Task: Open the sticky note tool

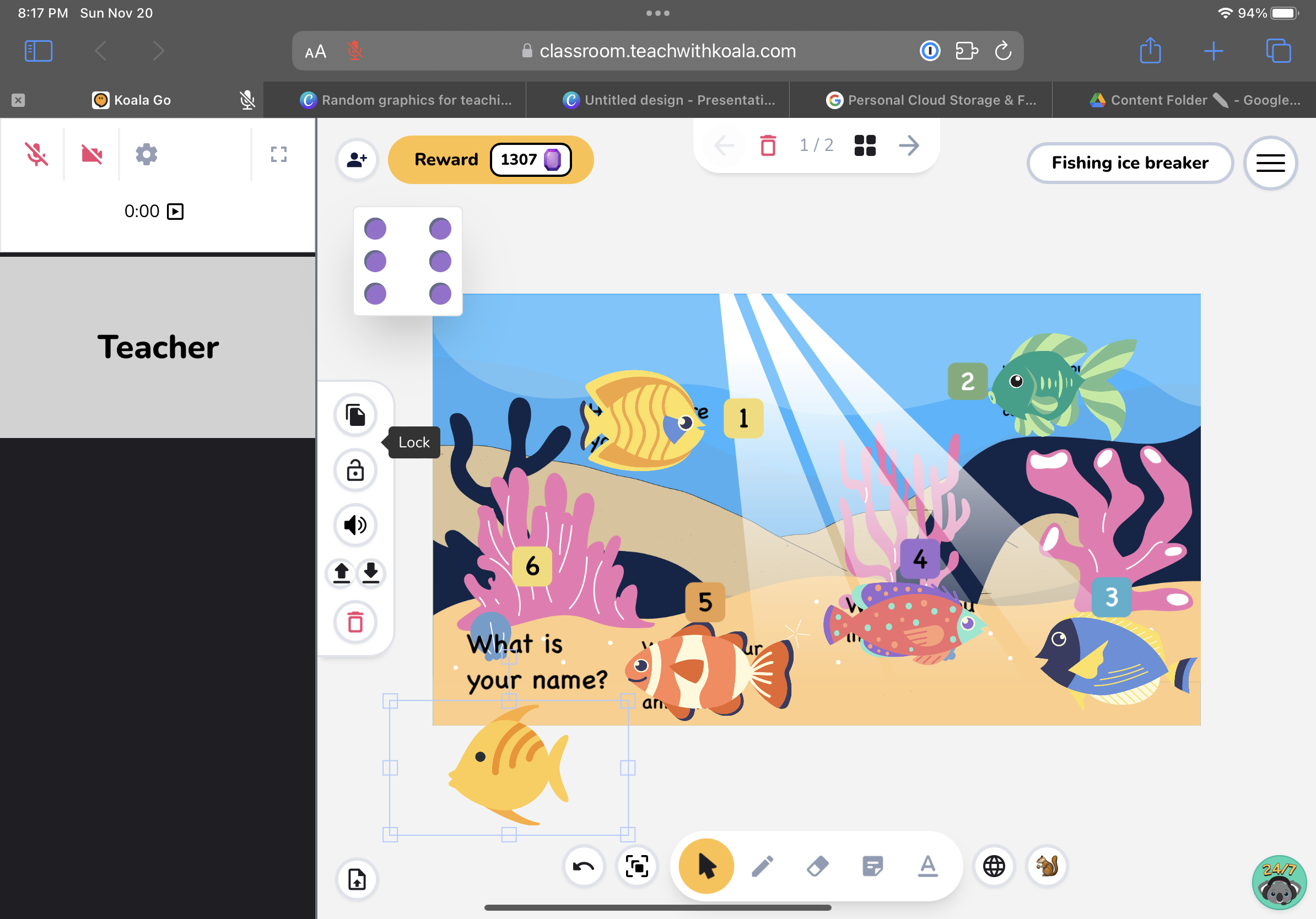Action: click(x=872, y=866)
